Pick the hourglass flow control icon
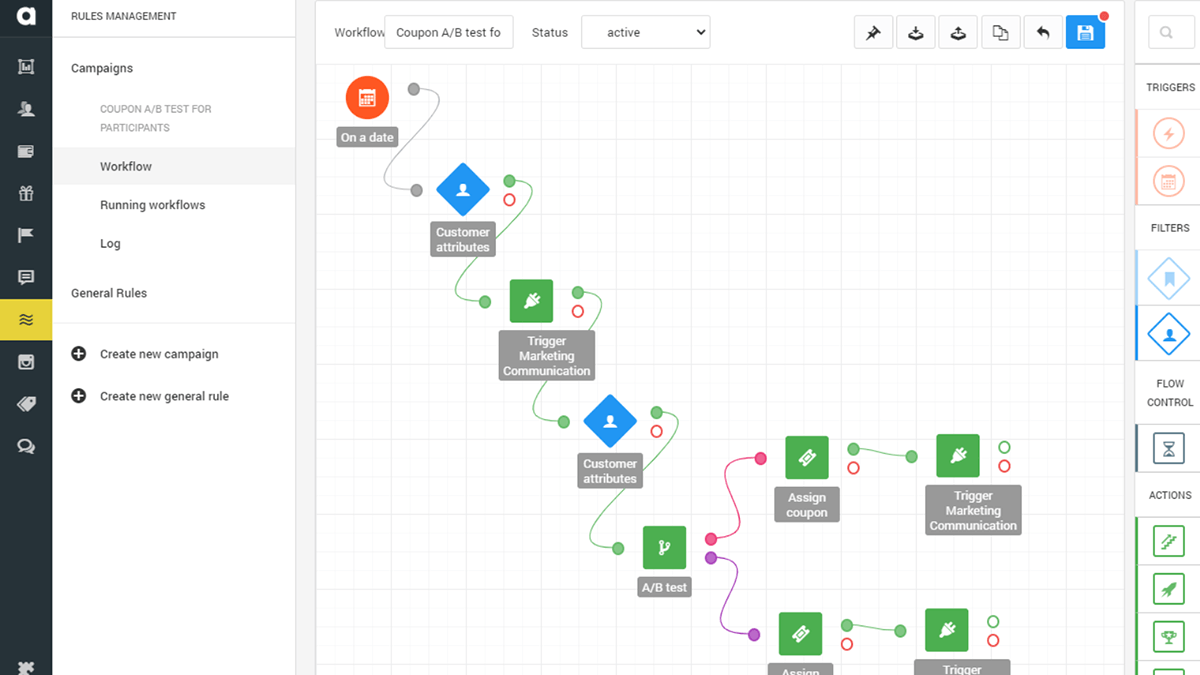Viewport: 1200px width, 675px height. 1168,449
